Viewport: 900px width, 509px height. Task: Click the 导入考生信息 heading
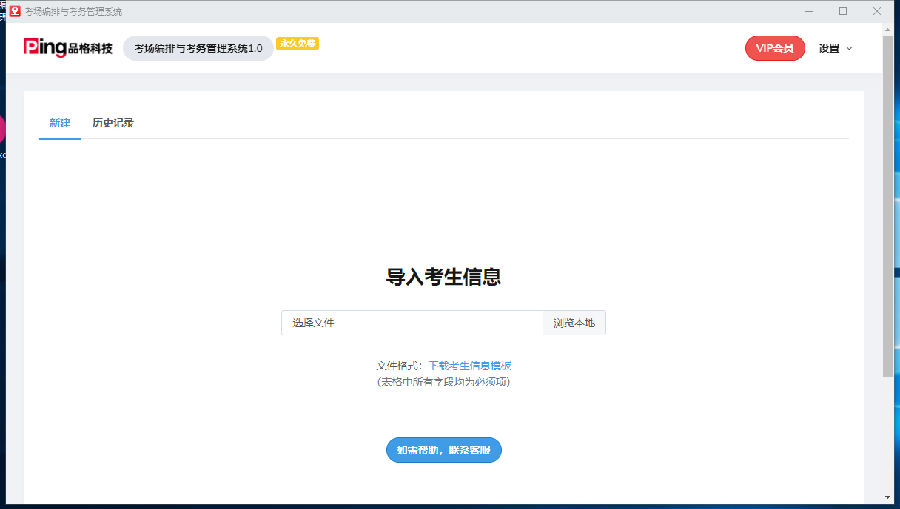(x=443, y=277)
